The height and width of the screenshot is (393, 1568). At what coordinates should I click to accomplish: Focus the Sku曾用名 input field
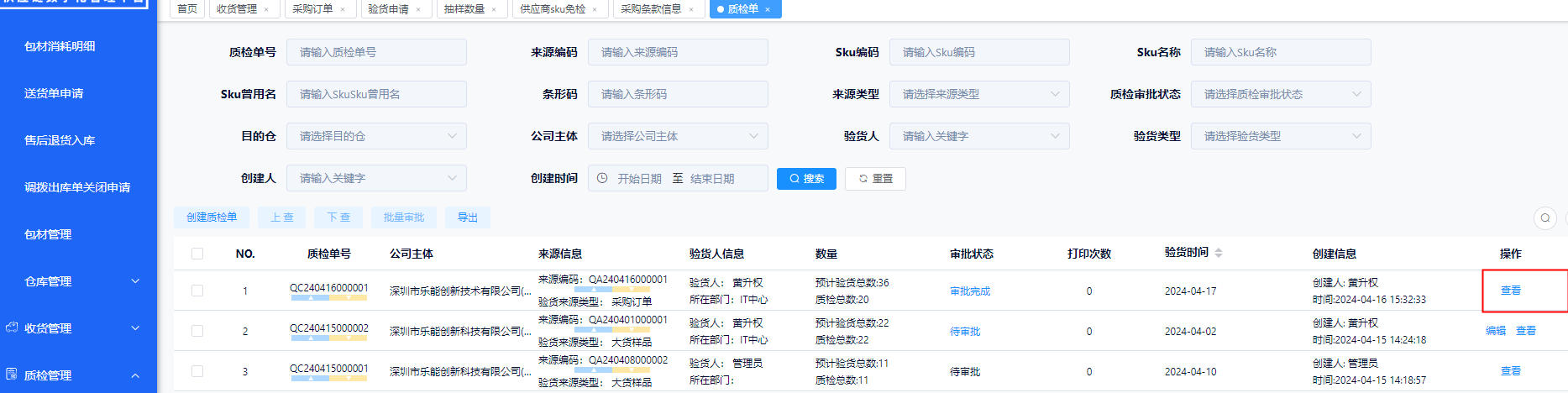point(376,94)
